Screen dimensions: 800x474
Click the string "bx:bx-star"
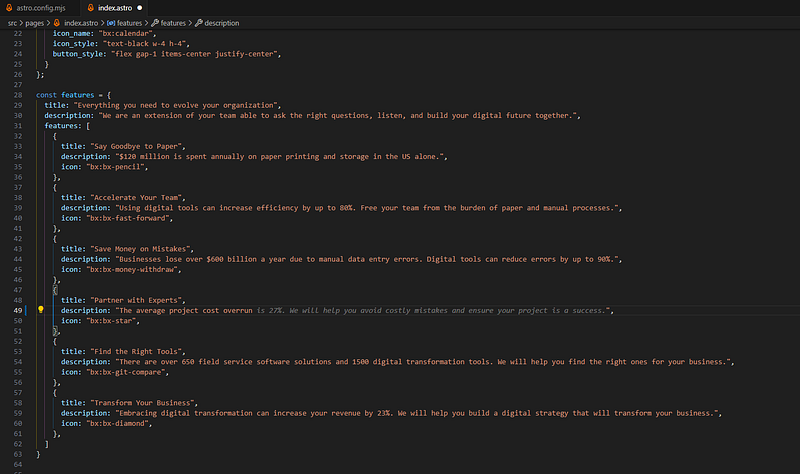[113, 320]
